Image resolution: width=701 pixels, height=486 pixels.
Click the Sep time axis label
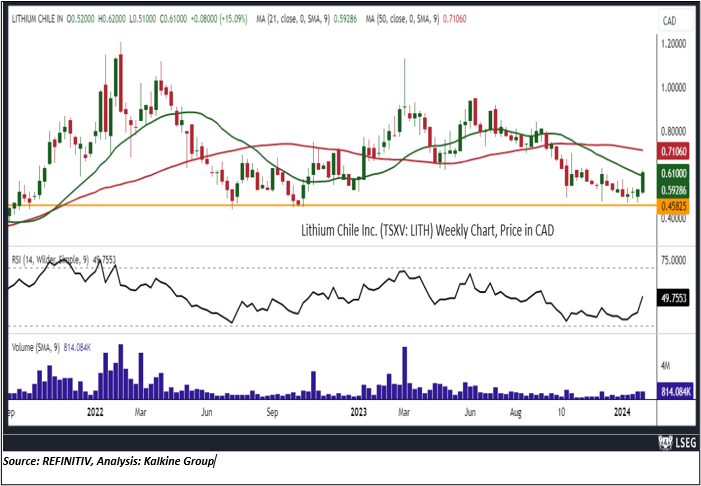(x=273, y=412)
